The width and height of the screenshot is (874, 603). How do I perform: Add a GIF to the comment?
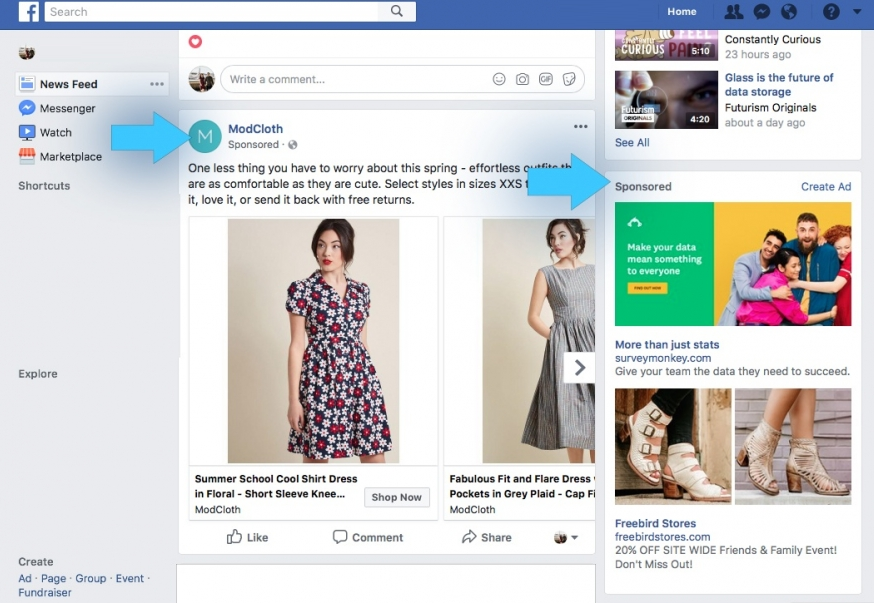[546, 79]
